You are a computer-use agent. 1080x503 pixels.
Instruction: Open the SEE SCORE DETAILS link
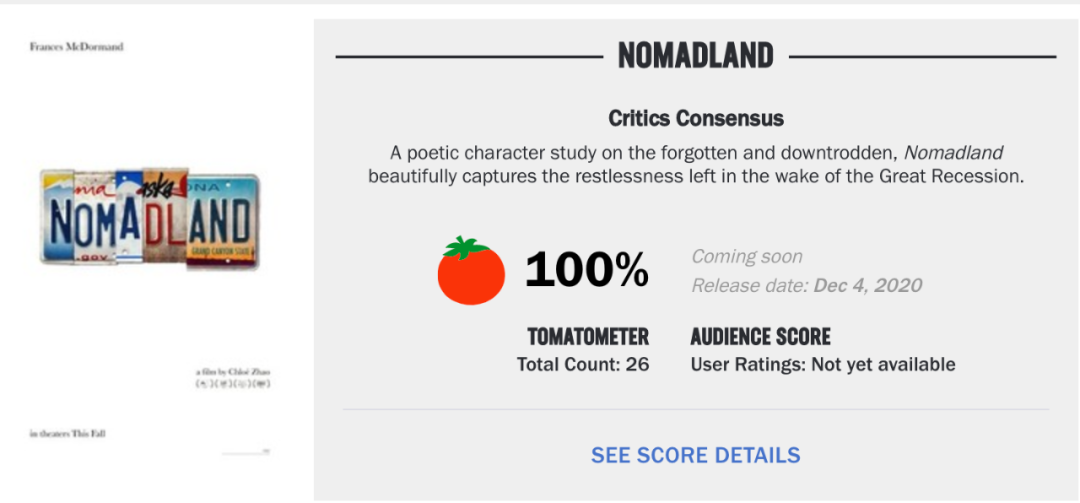click(x=696, y=455)
